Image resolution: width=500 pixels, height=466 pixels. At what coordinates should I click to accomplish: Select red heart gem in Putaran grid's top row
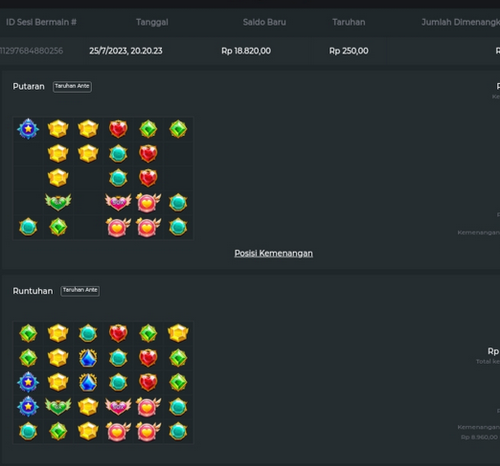[118, 129]
